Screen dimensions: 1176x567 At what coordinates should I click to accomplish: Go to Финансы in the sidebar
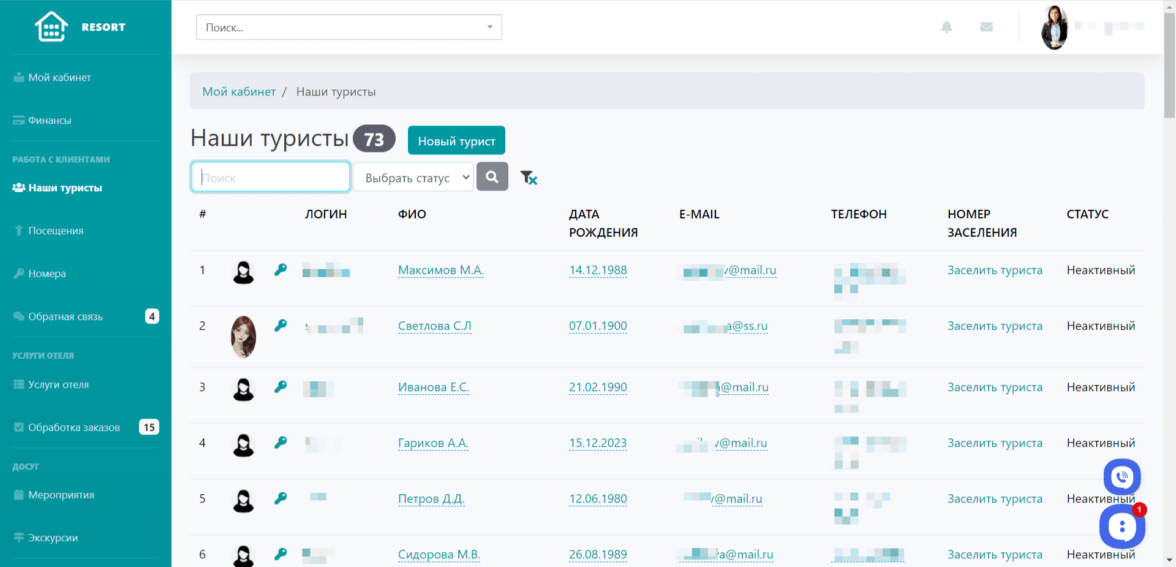(50, 120)
